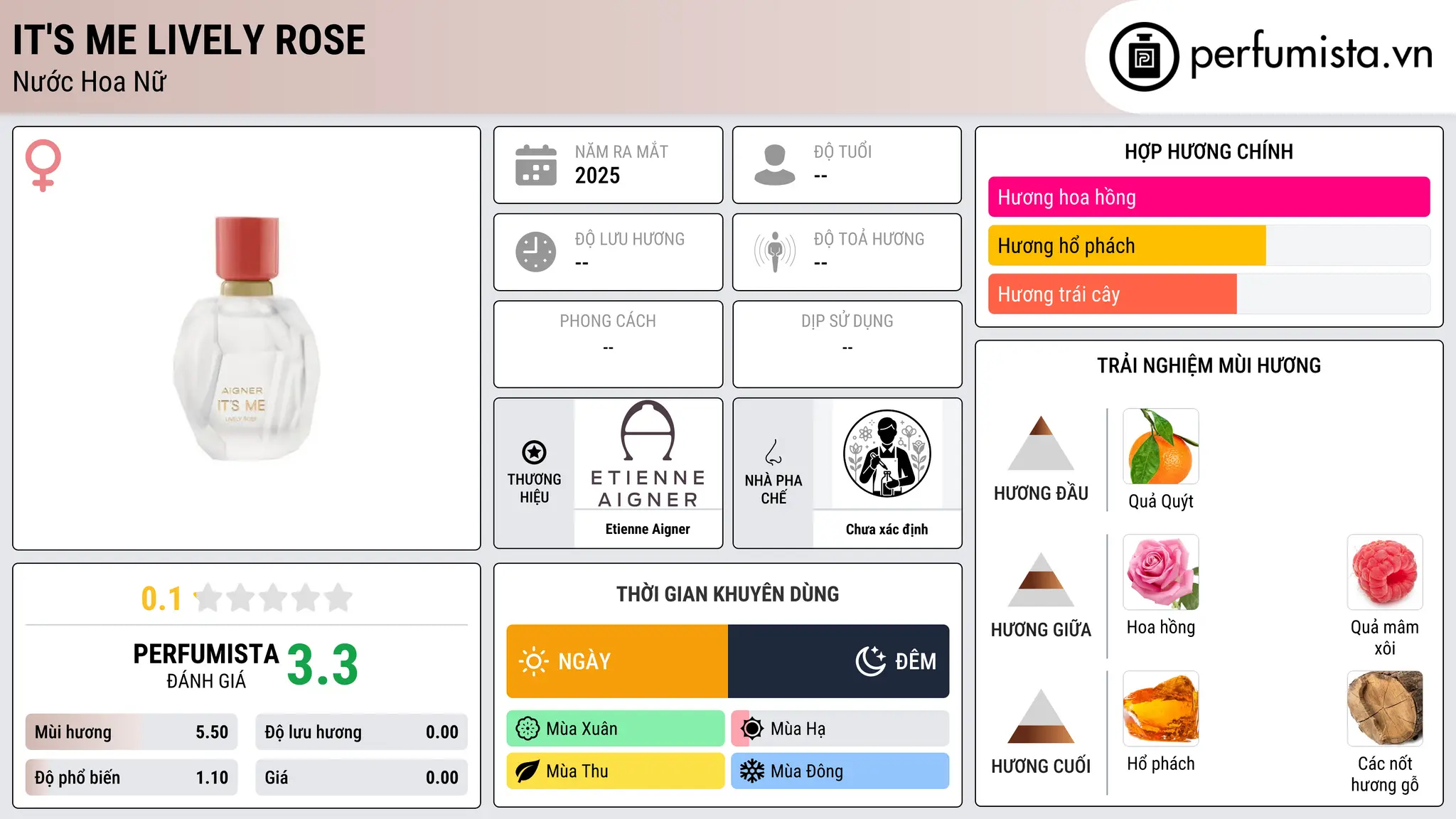
Task: Click the THỜI GIAN KHUYÊN DÙNG heading
Action: pos(727,594)
